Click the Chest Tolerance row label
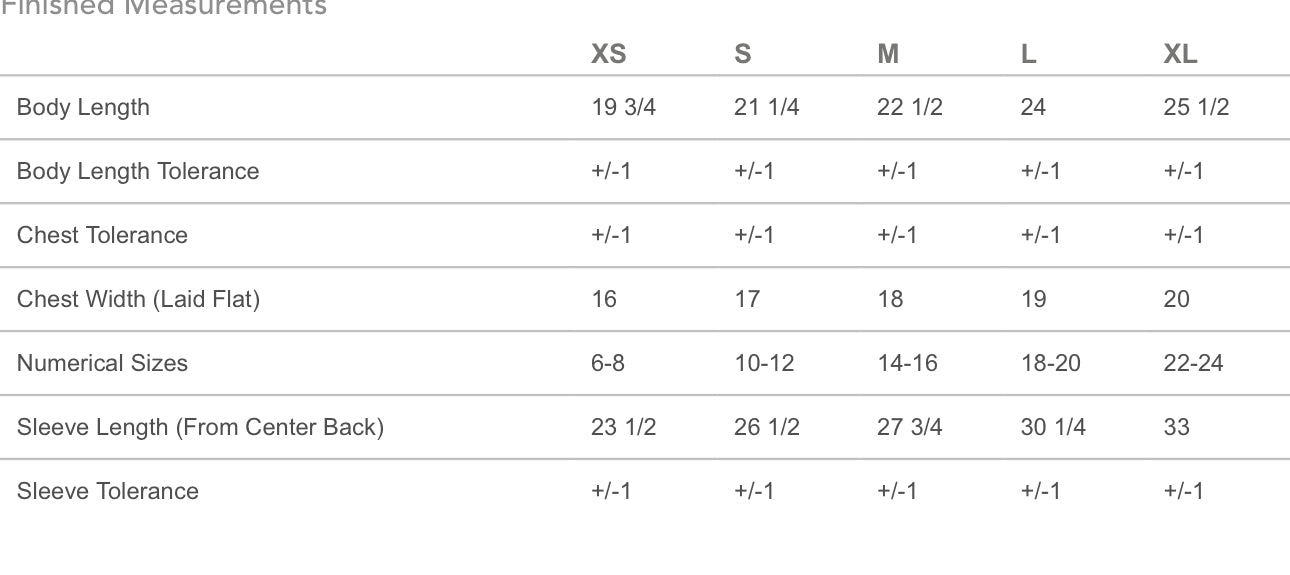The width and height of the screenshot is (1290, 575). pyautogui.click(x=102, y=235)
